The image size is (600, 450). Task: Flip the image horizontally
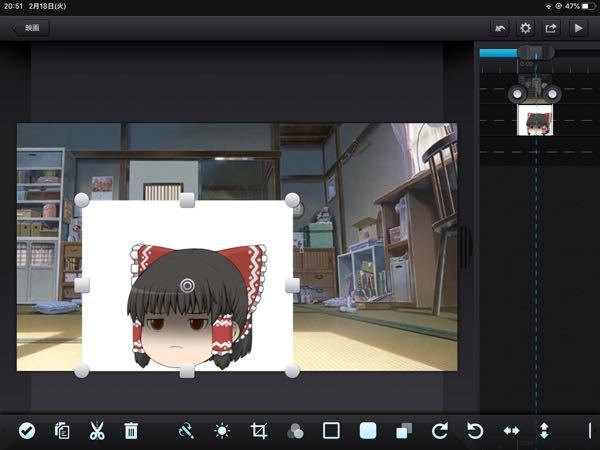click(511, 431)
